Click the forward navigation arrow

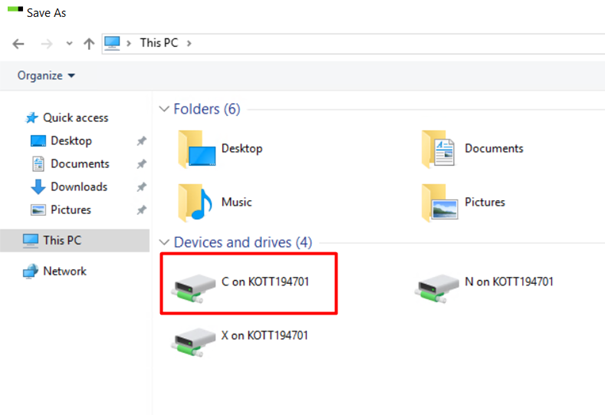[47, 44]
